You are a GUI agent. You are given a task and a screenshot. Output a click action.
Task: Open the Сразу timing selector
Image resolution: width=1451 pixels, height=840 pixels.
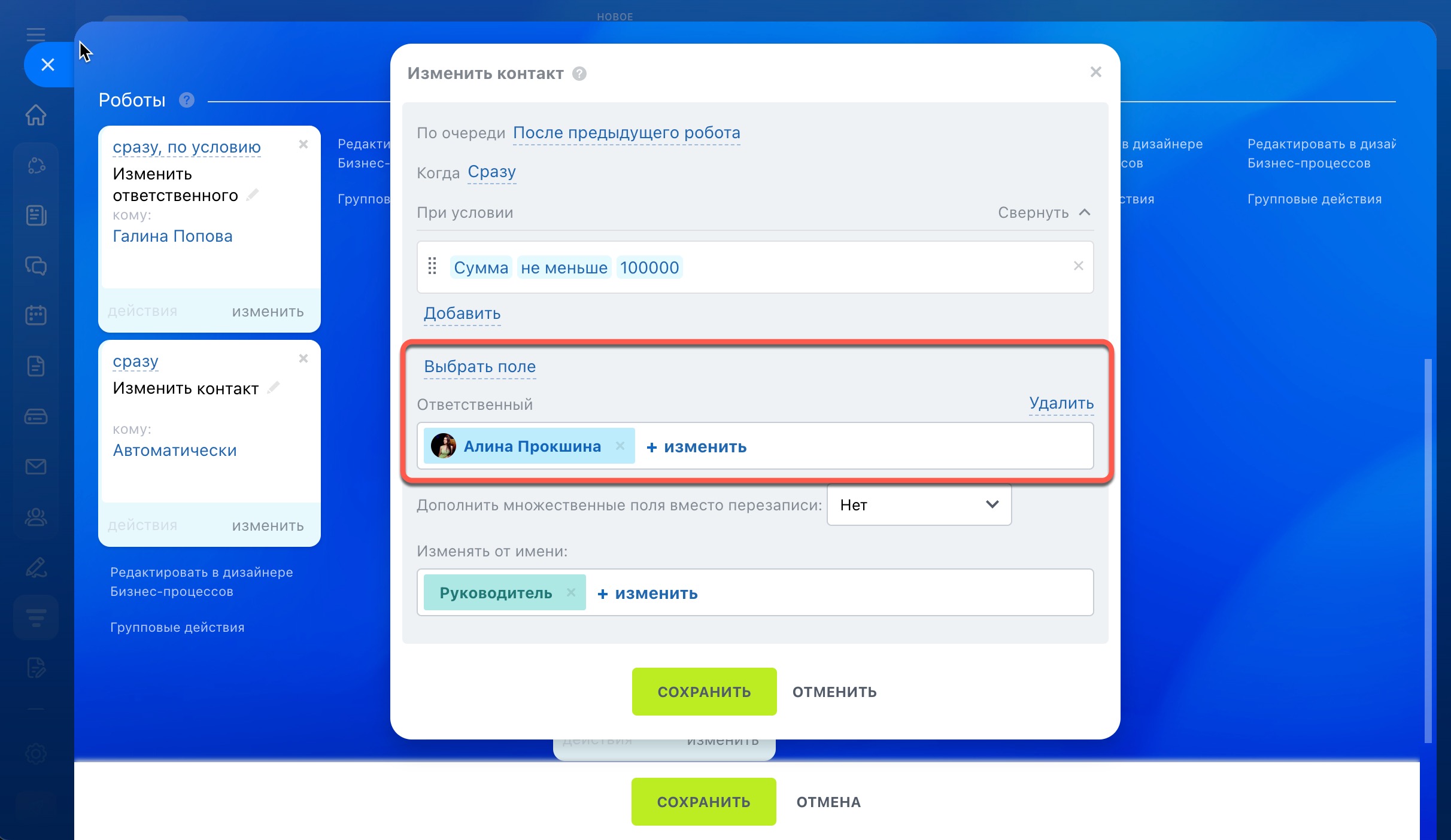[x=491, y=172]
